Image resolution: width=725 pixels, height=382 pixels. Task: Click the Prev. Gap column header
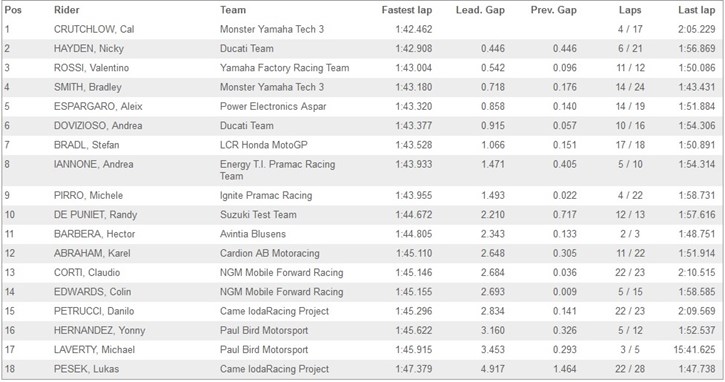click(553, 10)
